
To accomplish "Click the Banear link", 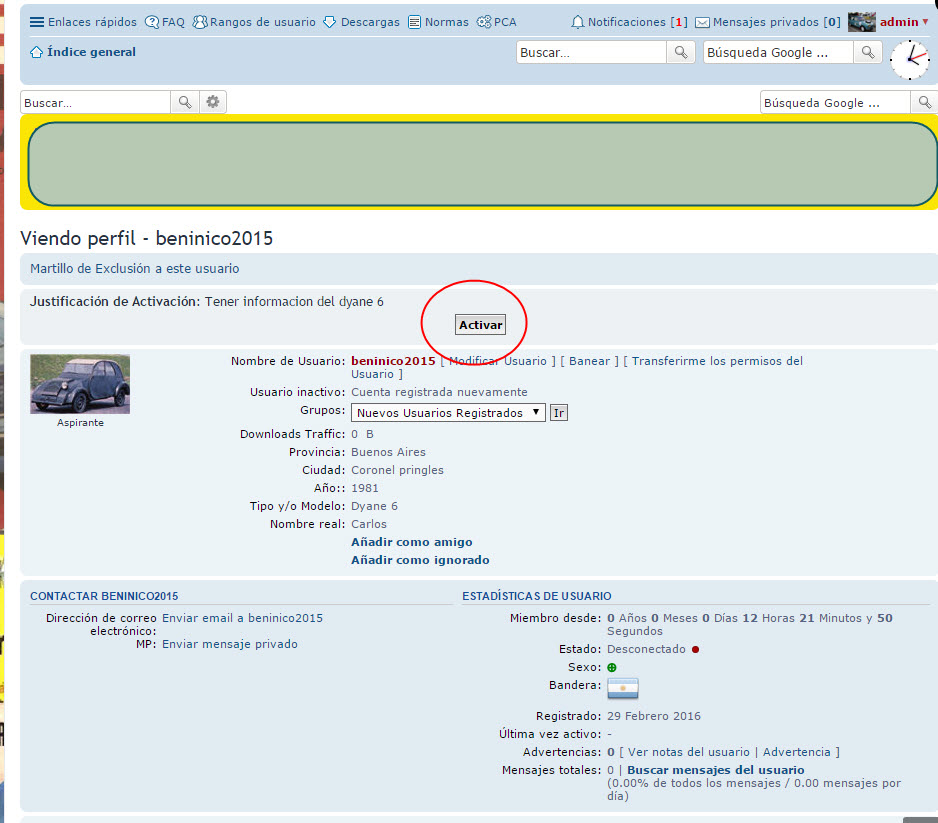I will pyautogui.click(x=589, y=361).
